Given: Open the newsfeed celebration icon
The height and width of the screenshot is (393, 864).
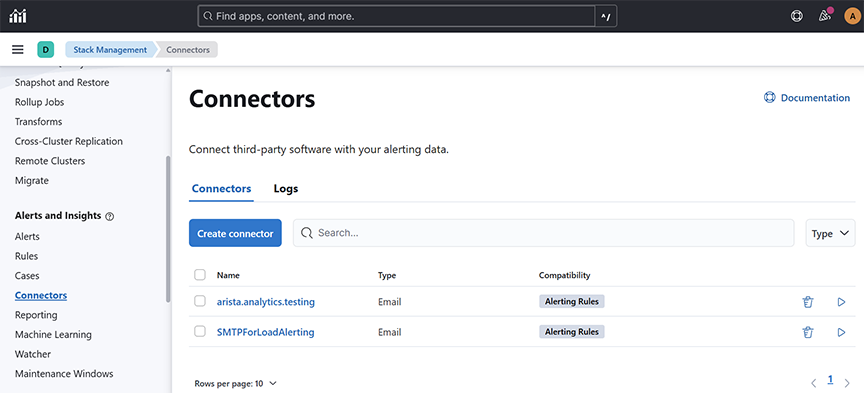Looking at the screenshot, I should [x=825, y=16].
